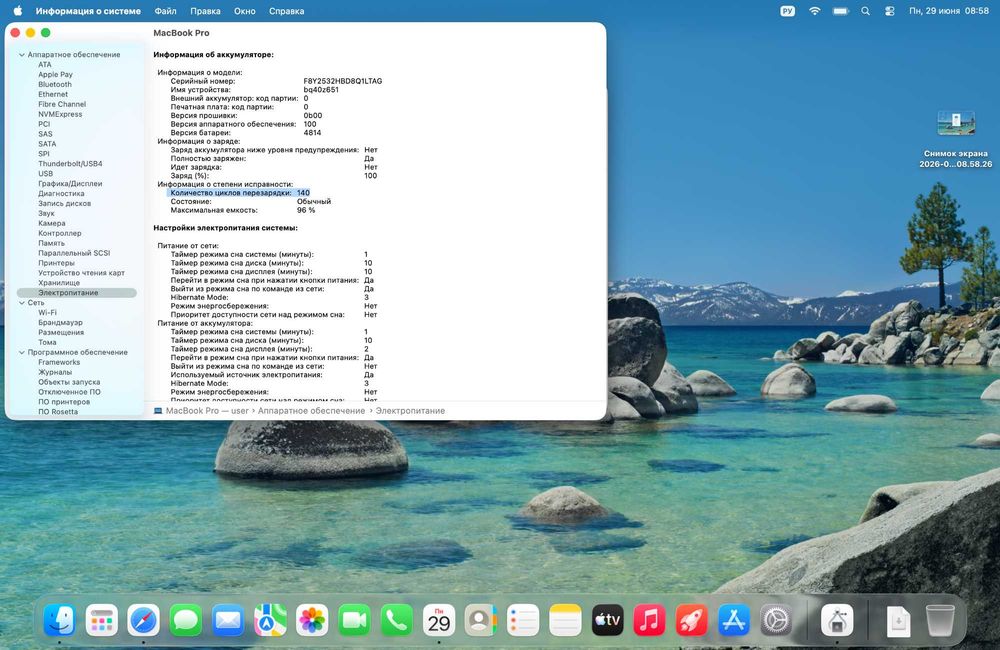Screen dimensions: 1000x650
Task: Select Камера in the sidebar
Action: point(52,223)
